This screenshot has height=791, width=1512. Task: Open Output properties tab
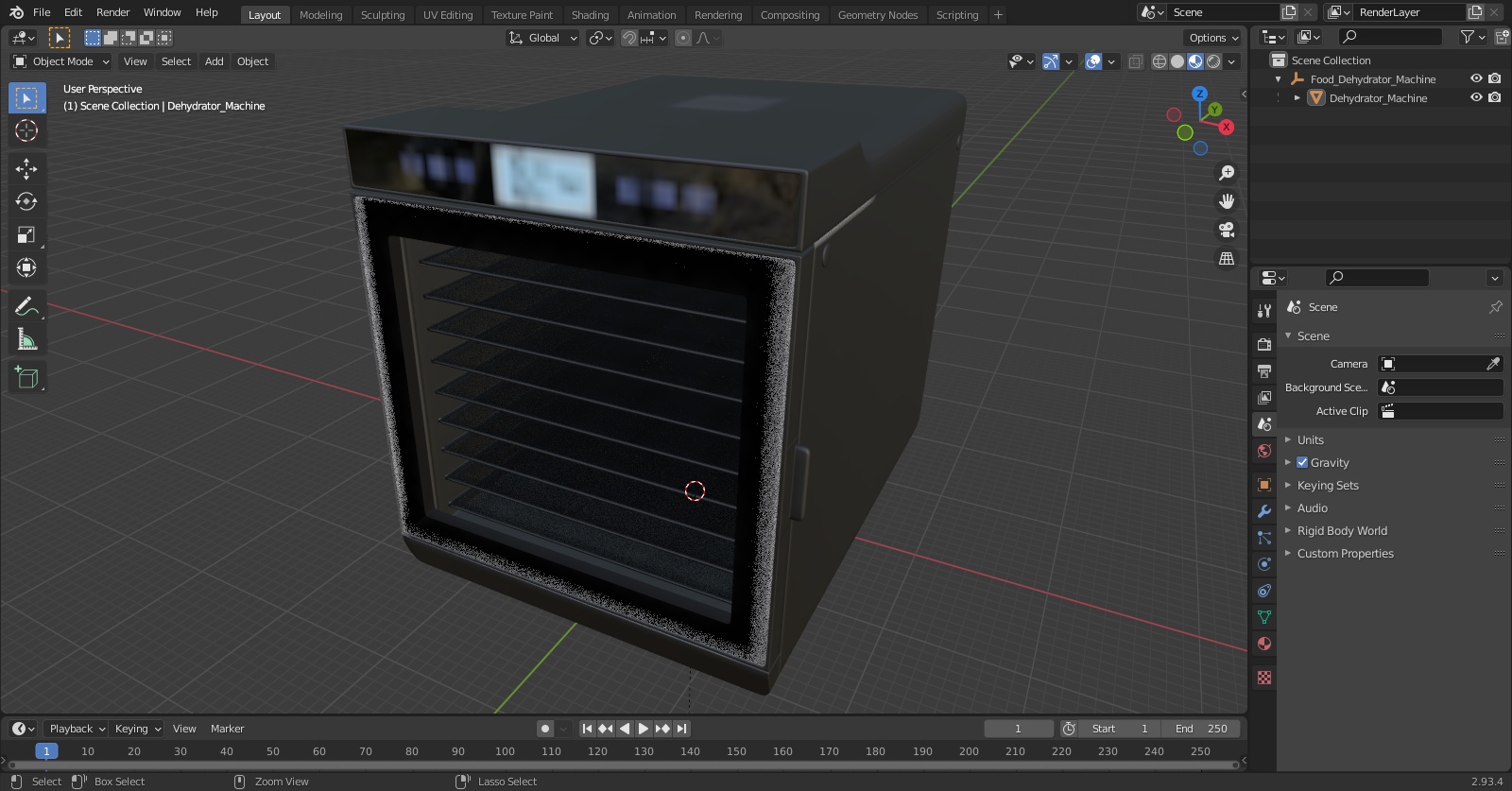(1264, 371)
